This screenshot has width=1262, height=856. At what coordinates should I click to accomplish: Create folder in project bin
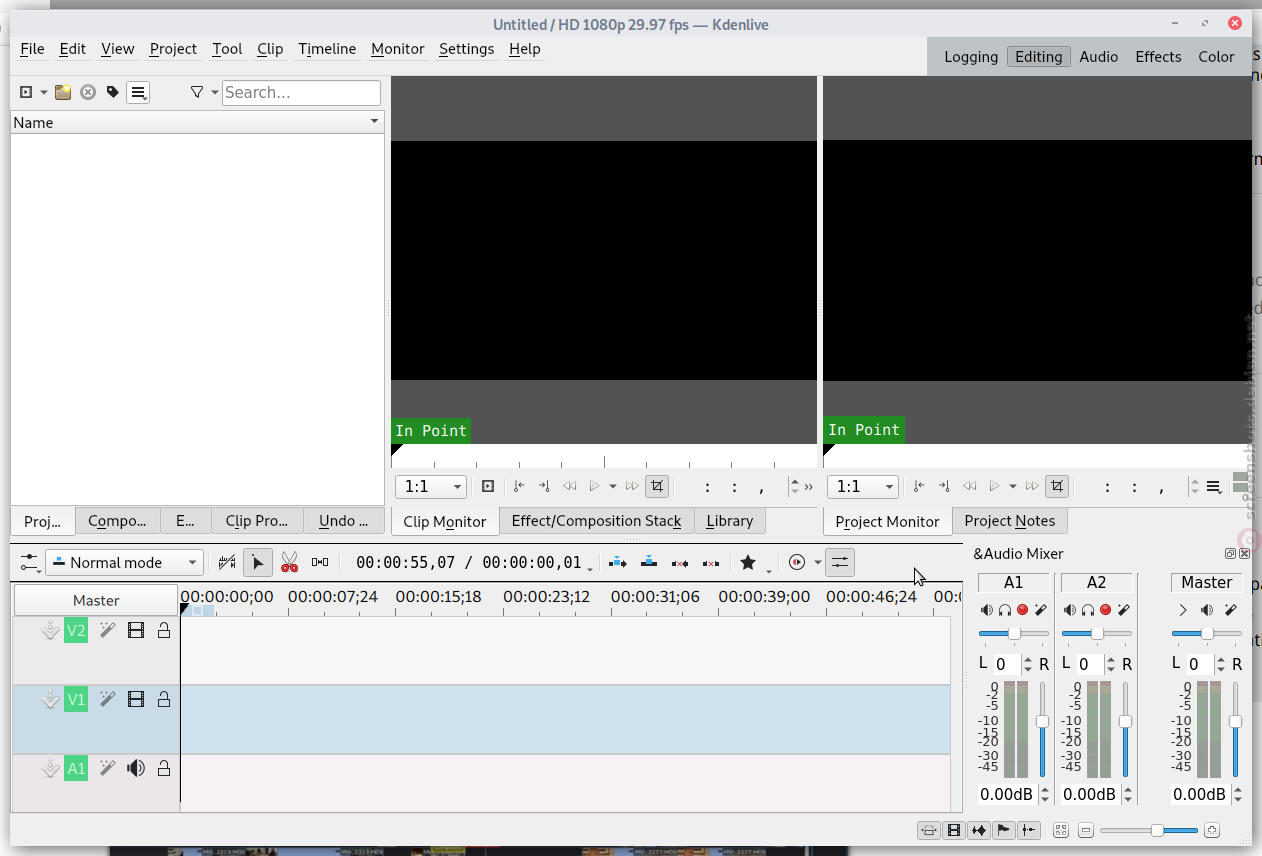click(x=63, y=92)
